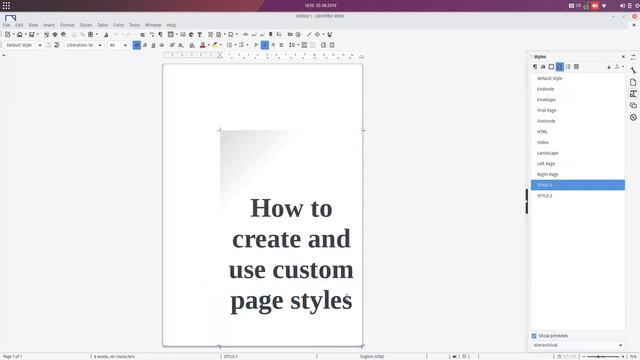Open the Paragraph Style dropdown showing Default Style
The width and height of the screenshot is (640, 360).
(x=40, y=45)
